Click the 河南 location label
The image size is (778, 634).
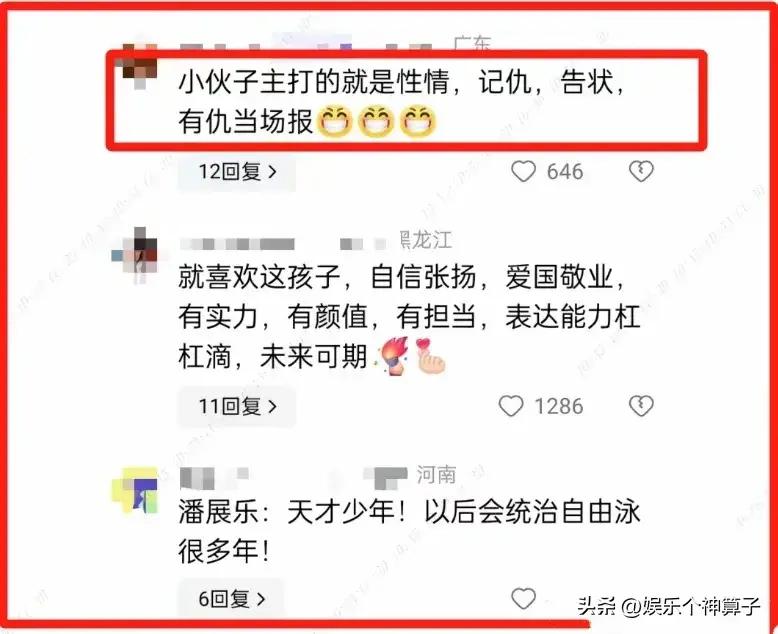click(436, 475)
